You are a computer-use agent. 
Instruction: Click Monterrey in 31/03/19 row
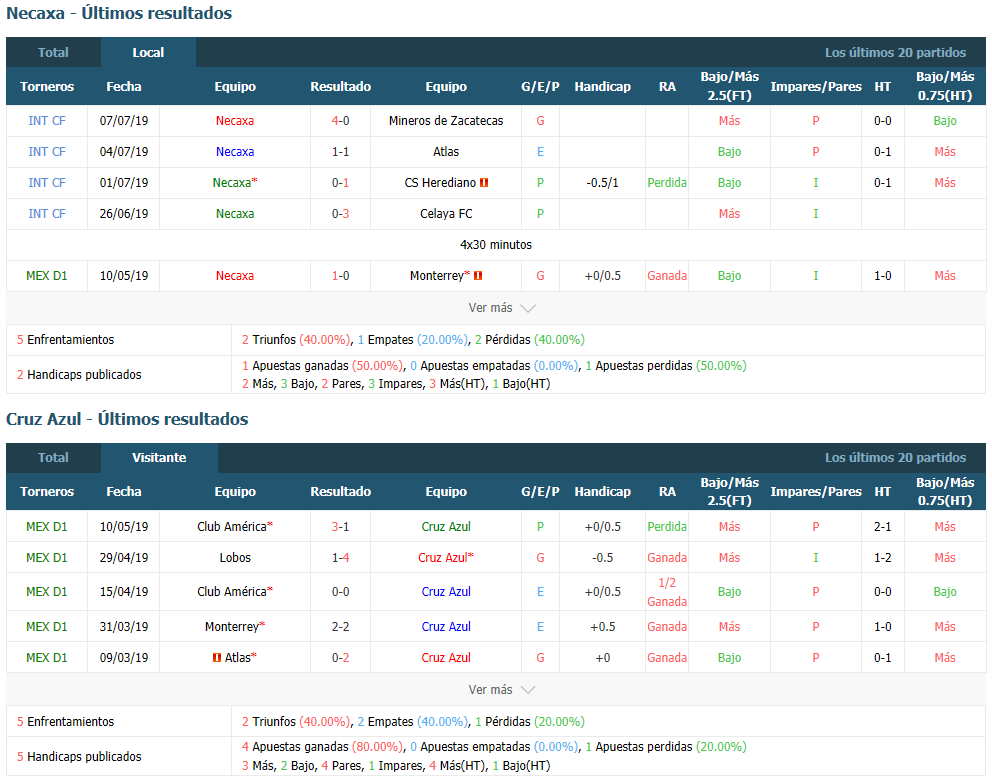(232, 626)
